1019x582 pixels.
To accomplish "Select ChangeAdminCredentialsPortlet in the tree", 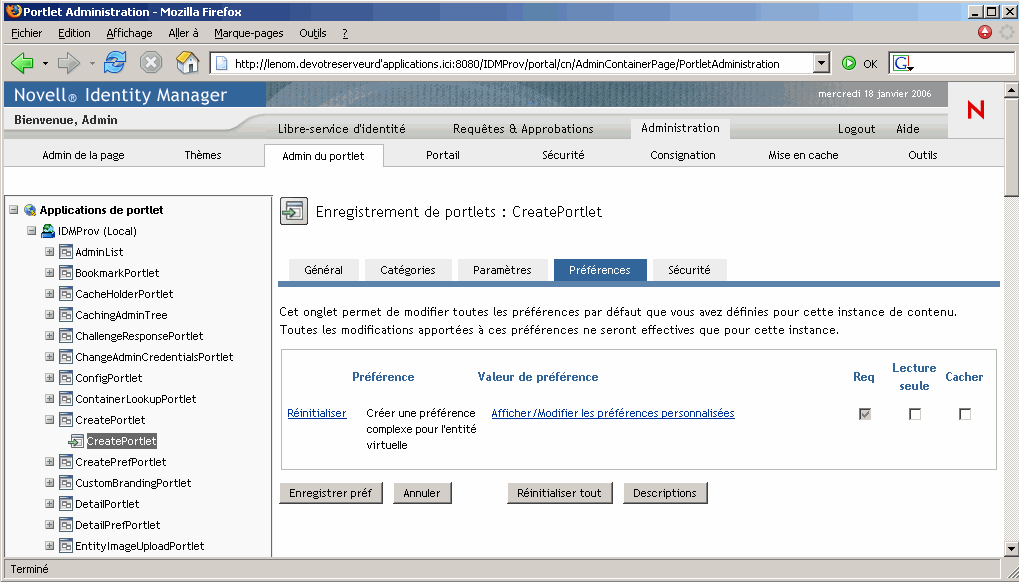I will click(x=154, y=357).
